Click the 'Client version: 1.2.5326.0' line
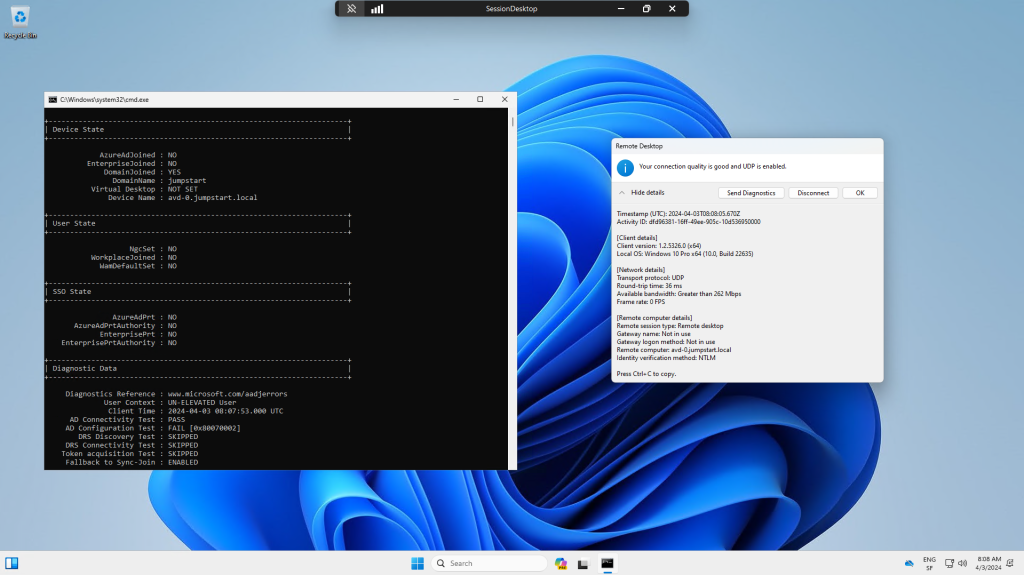1024x575 pixels. (659, 246)
